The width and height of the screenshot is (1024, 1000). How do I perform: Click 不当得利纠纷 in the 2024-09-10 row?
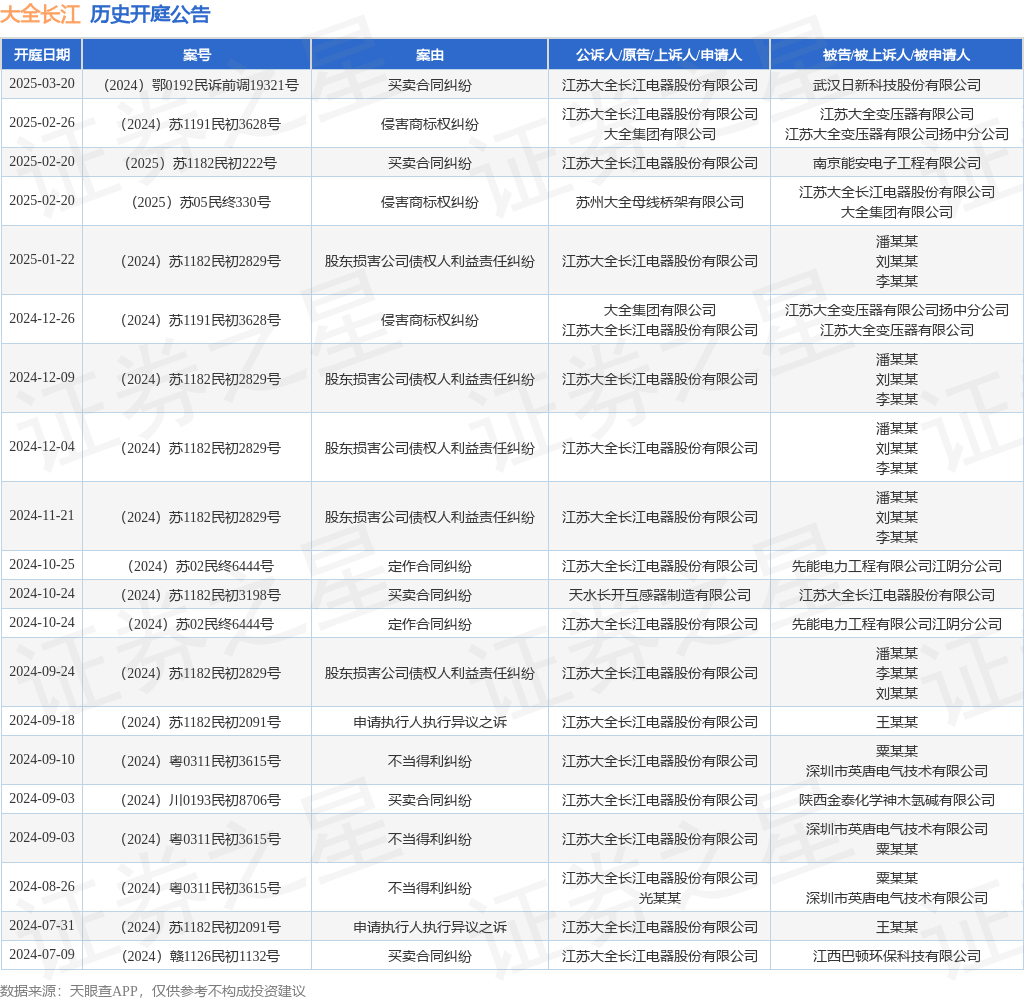click(x=430, y=761)
